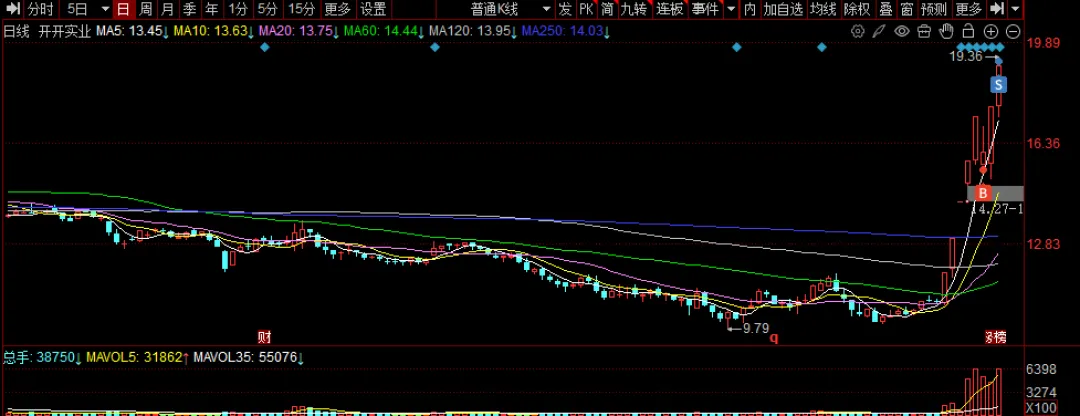Open the 更多 periods menu next to 15分

point(338,10)
